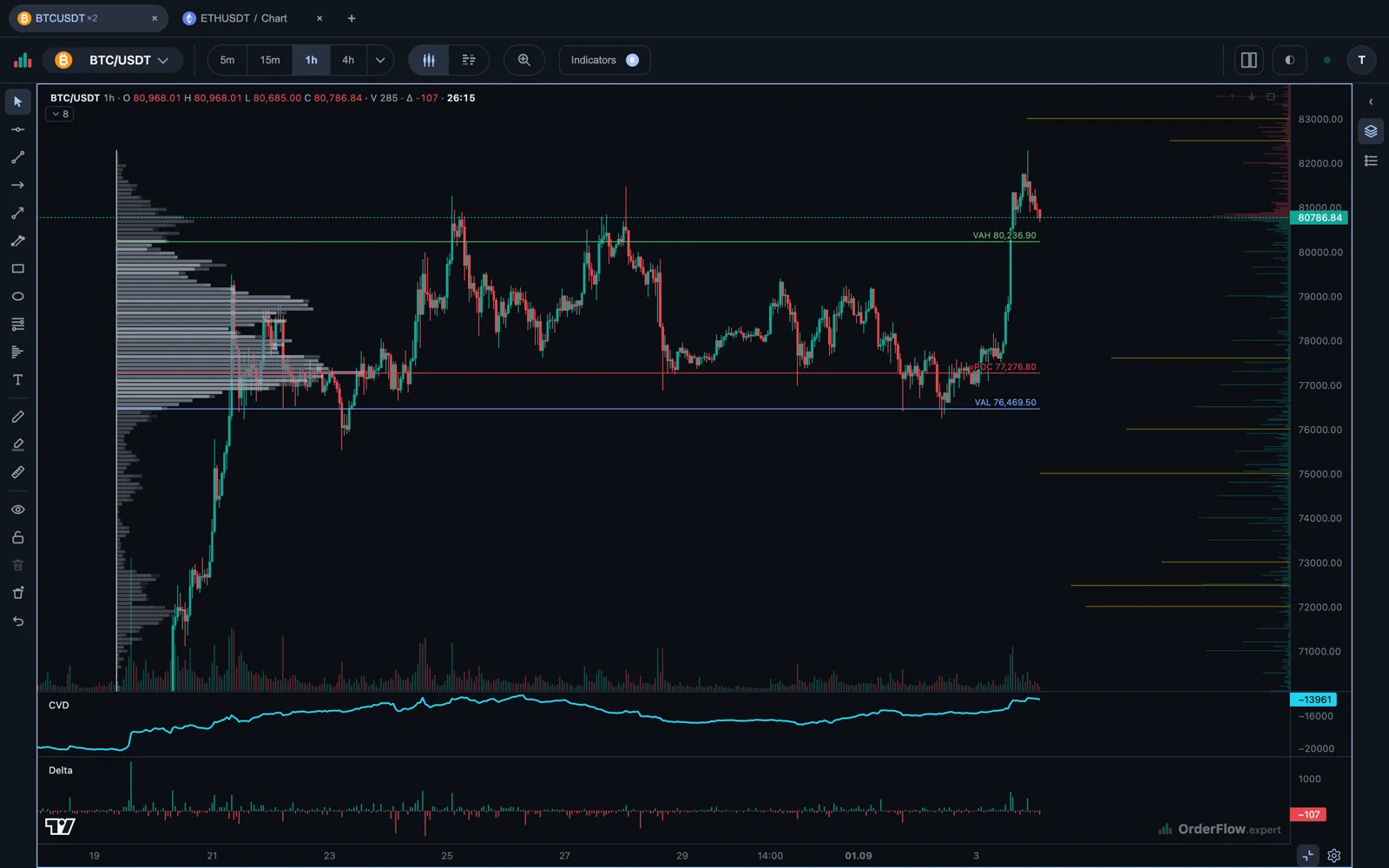The height and width of the screenshot is (868, 1389).
Task: Select the BTCUSDT tab
Action: [x=87, y=18]
